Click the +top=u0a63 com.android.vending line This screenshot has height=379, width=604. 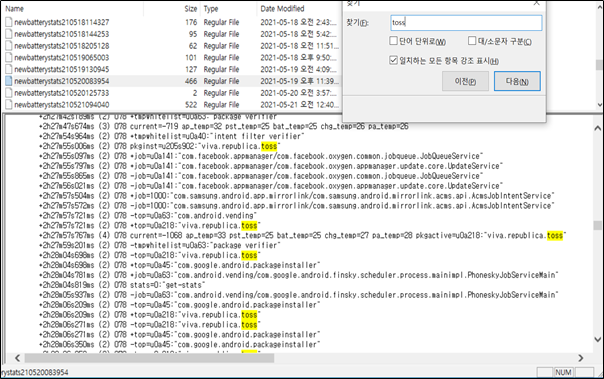tap(148, 216)
